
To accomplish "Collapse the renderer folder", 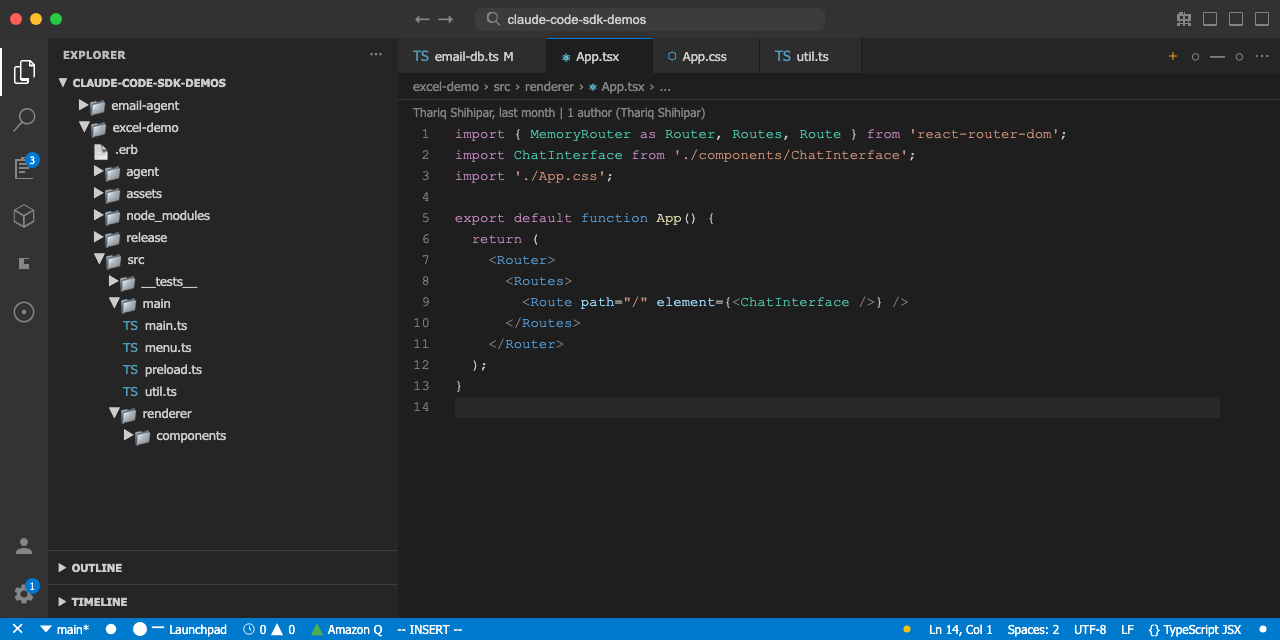I will pos(166,414).
